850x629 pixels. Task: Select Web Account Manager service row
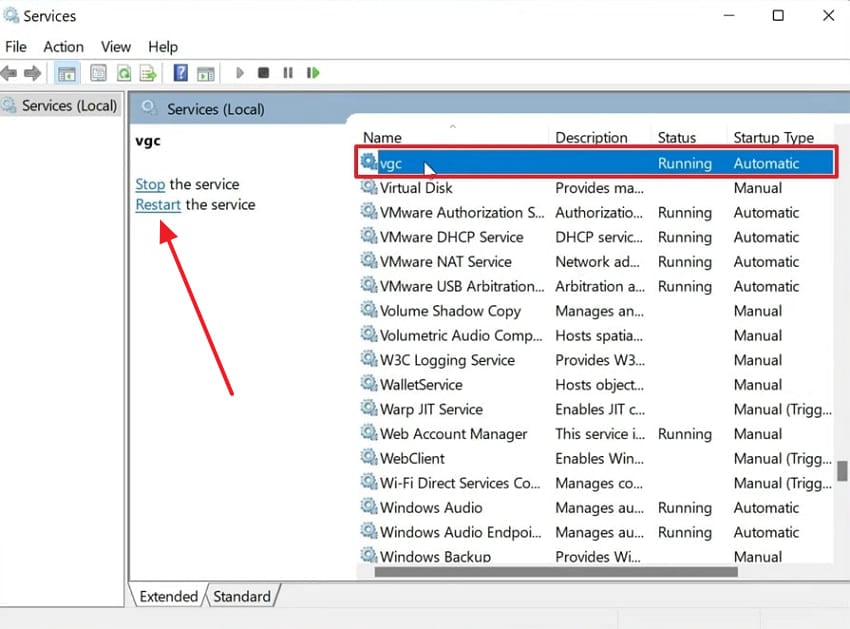(x=595, y=433)
